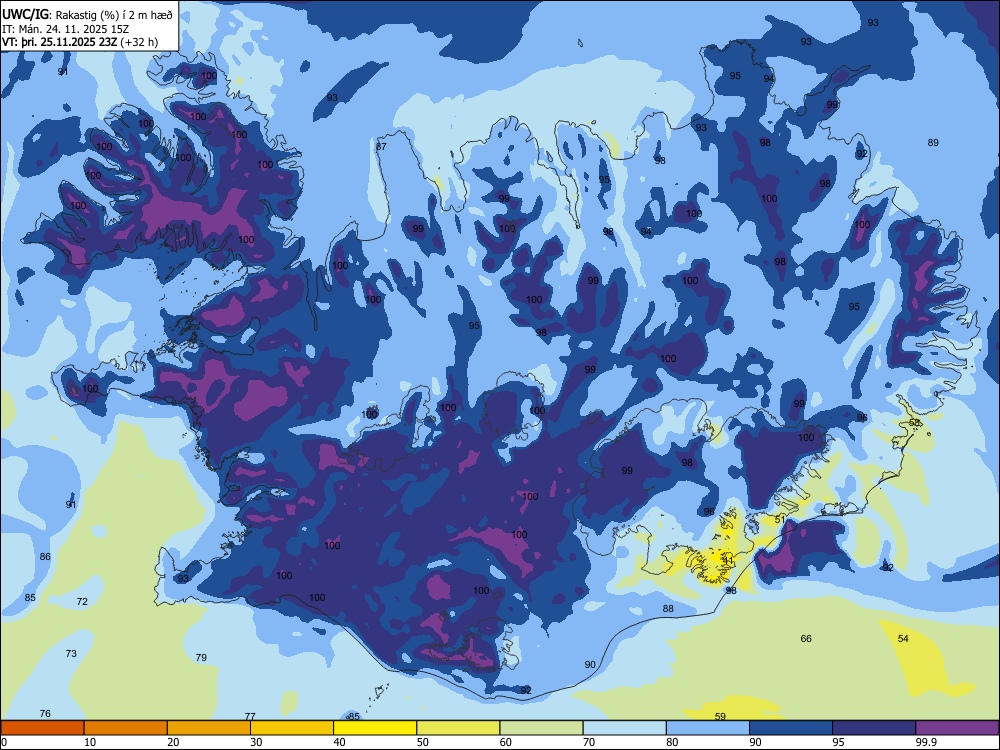Click the light green 60–70 legend swatch
The image size is (1000, 750).
541,728
